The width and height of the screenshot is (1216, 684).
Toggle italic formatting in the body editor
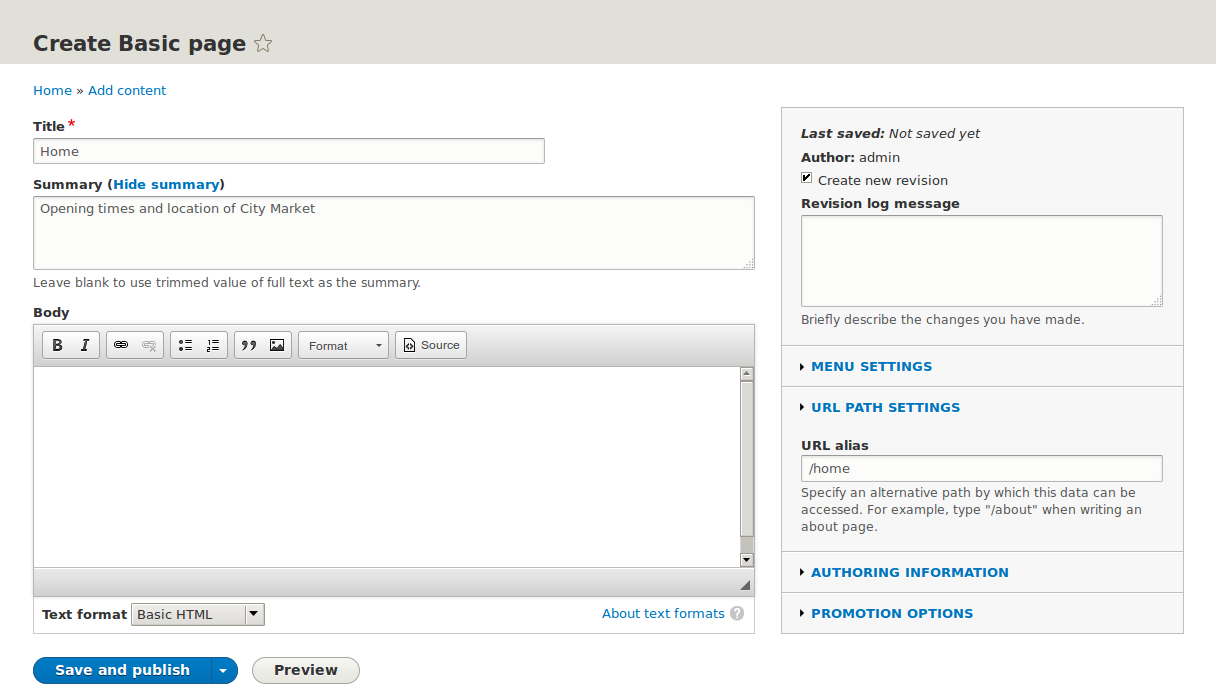85,346
